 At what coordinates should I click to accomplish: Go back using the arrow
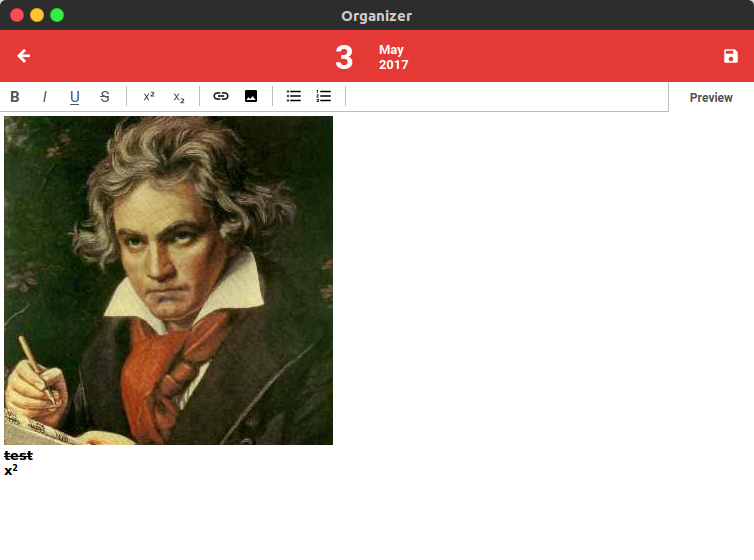point(24,56)
